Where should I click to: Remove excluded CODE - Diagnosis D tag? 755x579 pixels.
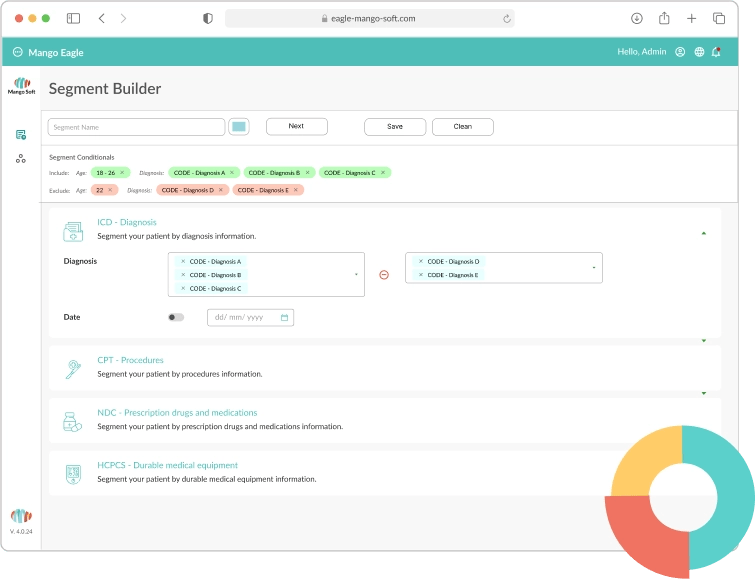pos(221,190)
